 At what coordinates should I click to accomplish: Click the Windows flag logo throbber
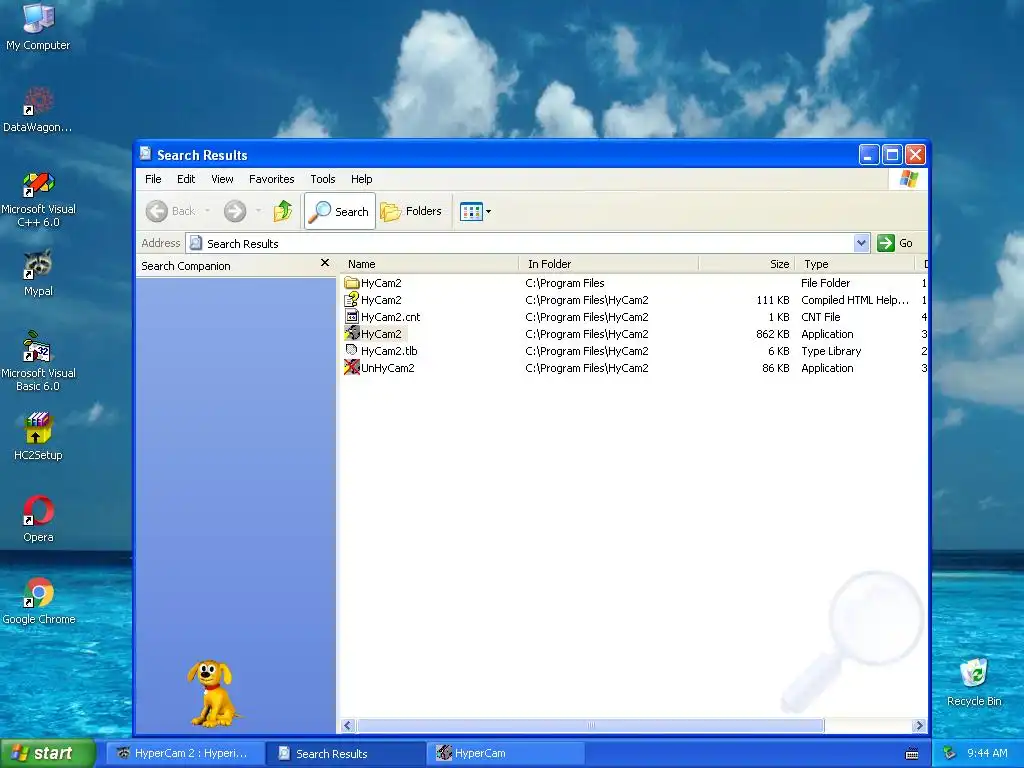tap(908, 179)
